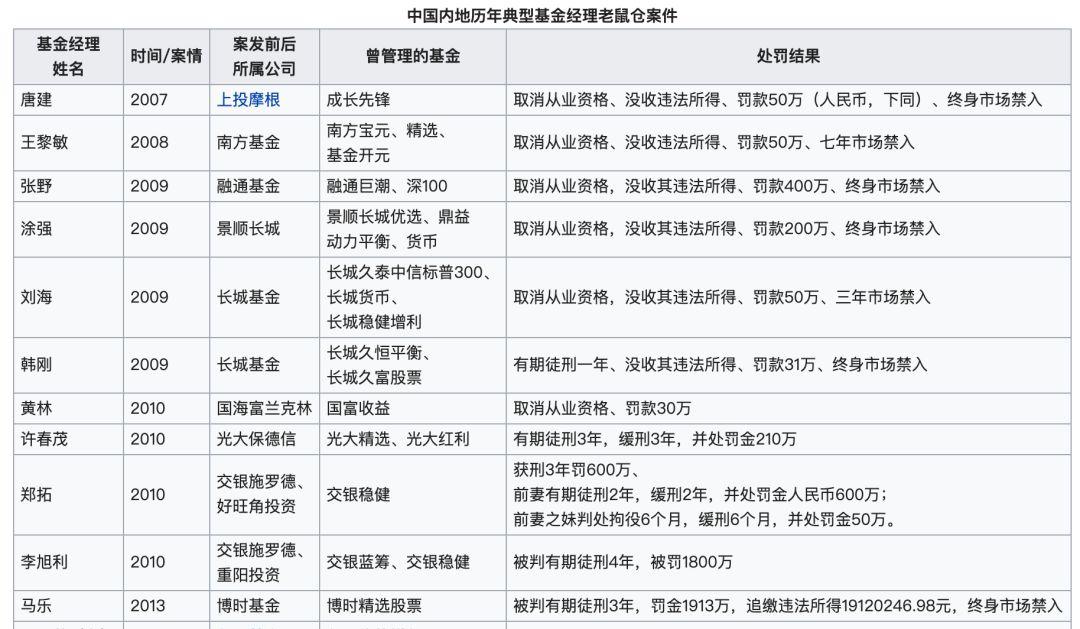
Task: Click the penalty text mentioning 罚金210万
Action: pos(655,439)
